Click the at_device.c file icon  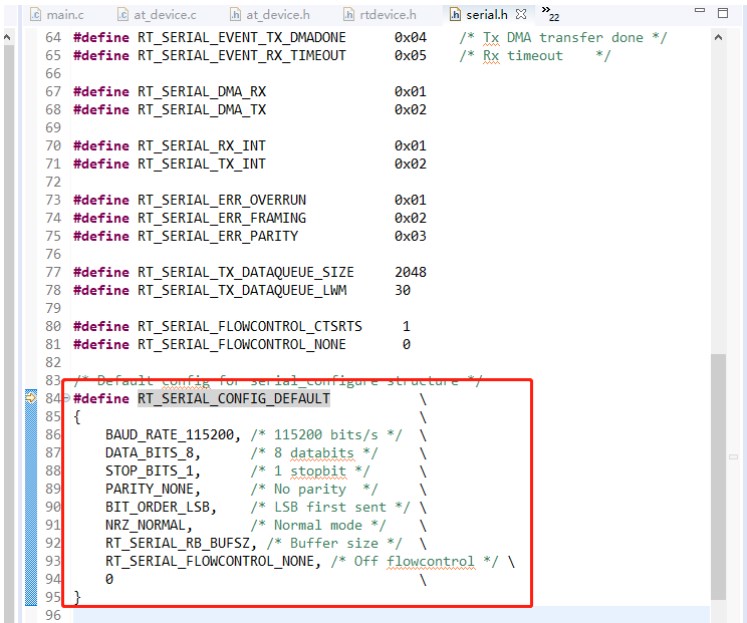click(123, 15)
